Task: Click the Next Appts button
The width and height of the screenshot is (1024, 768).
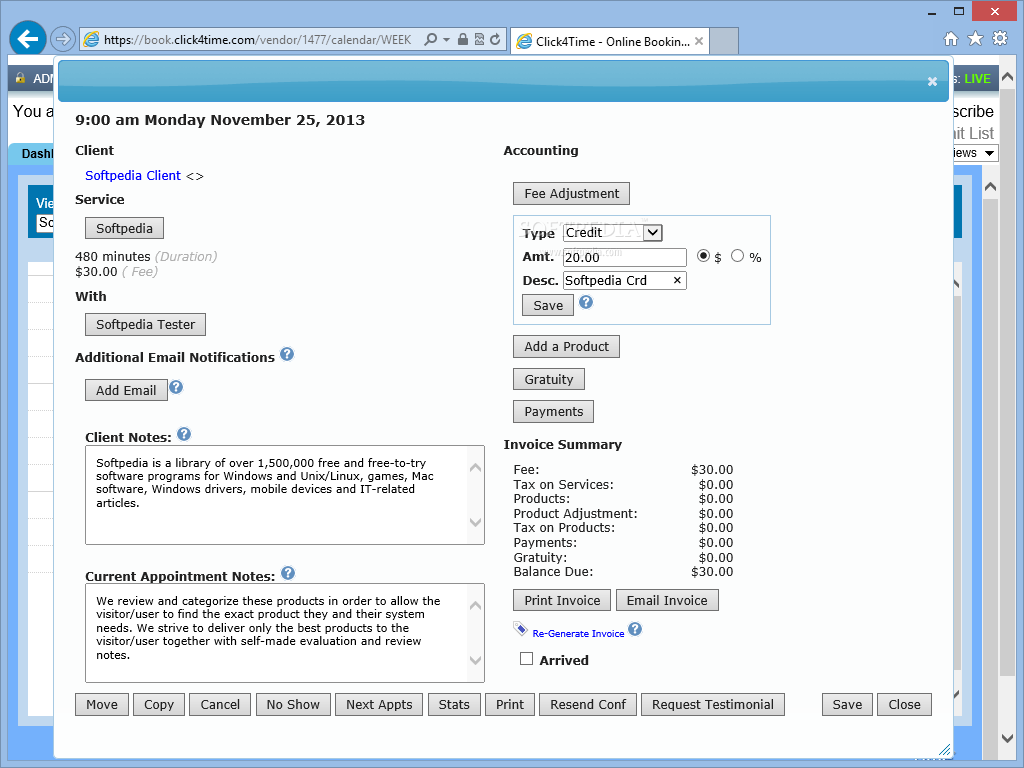Action: 379,705
